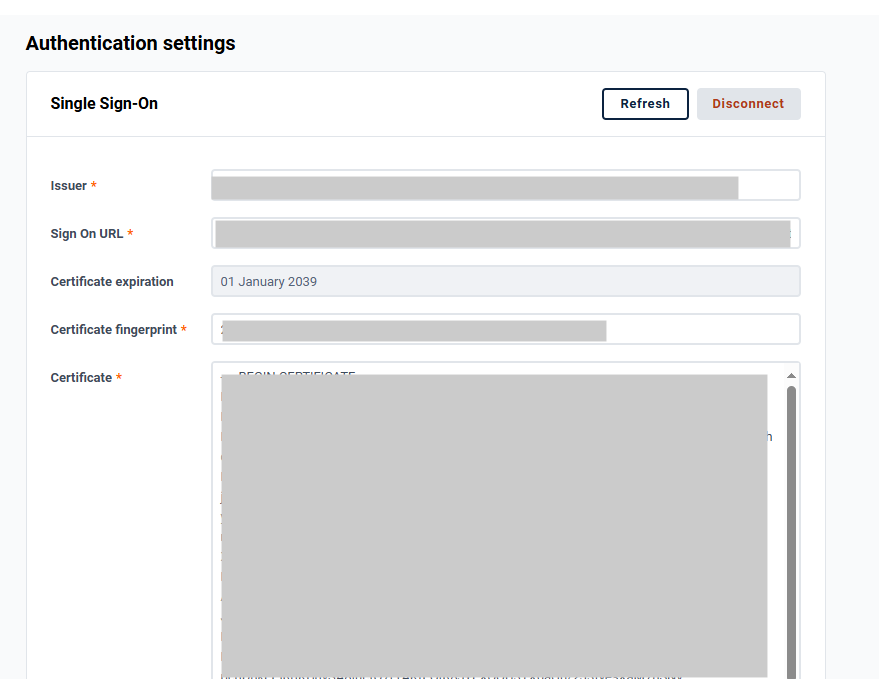The image size is (879, 679).
Task: Click the Sign On URL label
Action: click(x=87, y=234)
